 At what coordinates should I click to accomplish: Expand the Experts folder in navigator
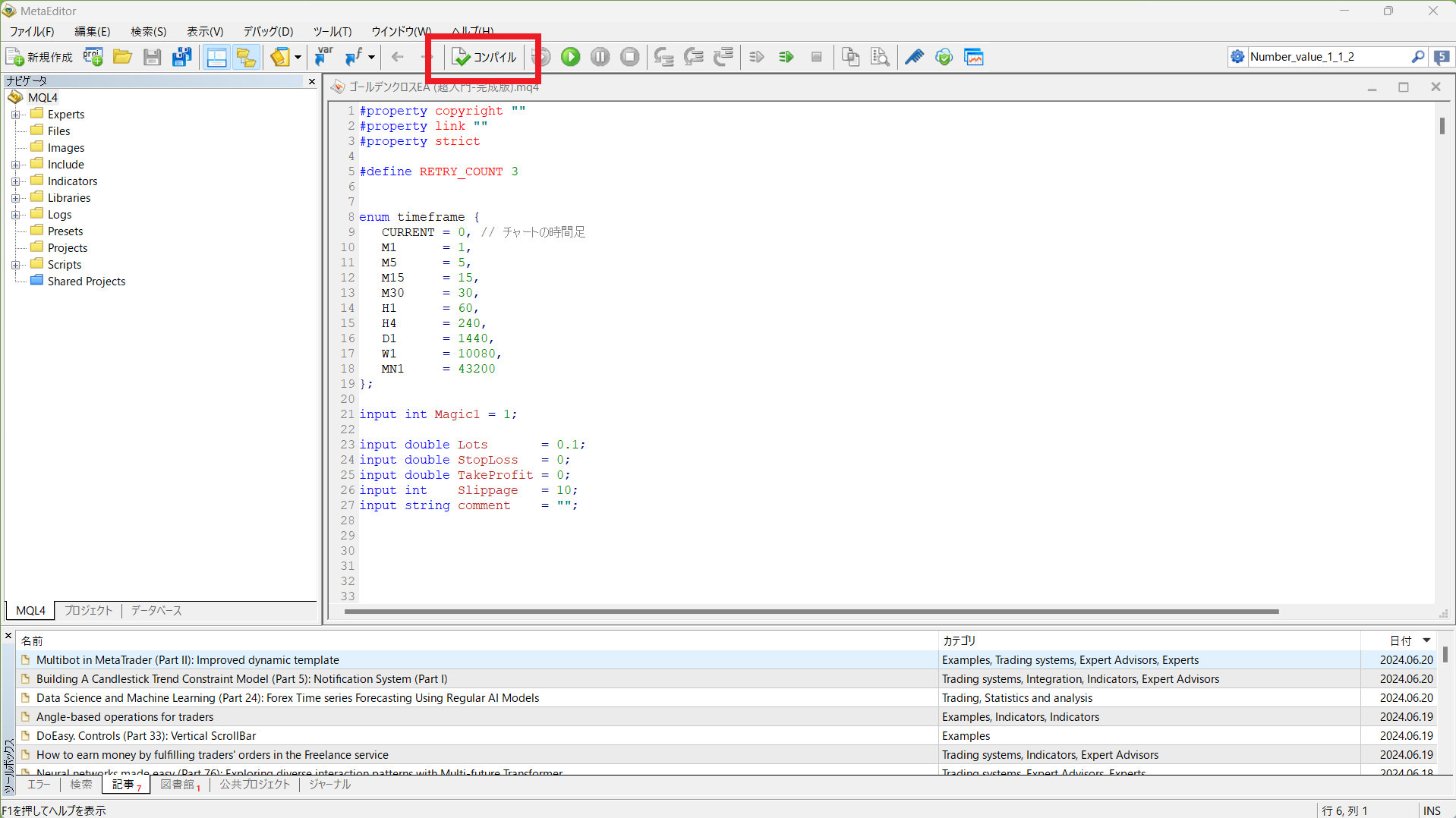[15, 115]
